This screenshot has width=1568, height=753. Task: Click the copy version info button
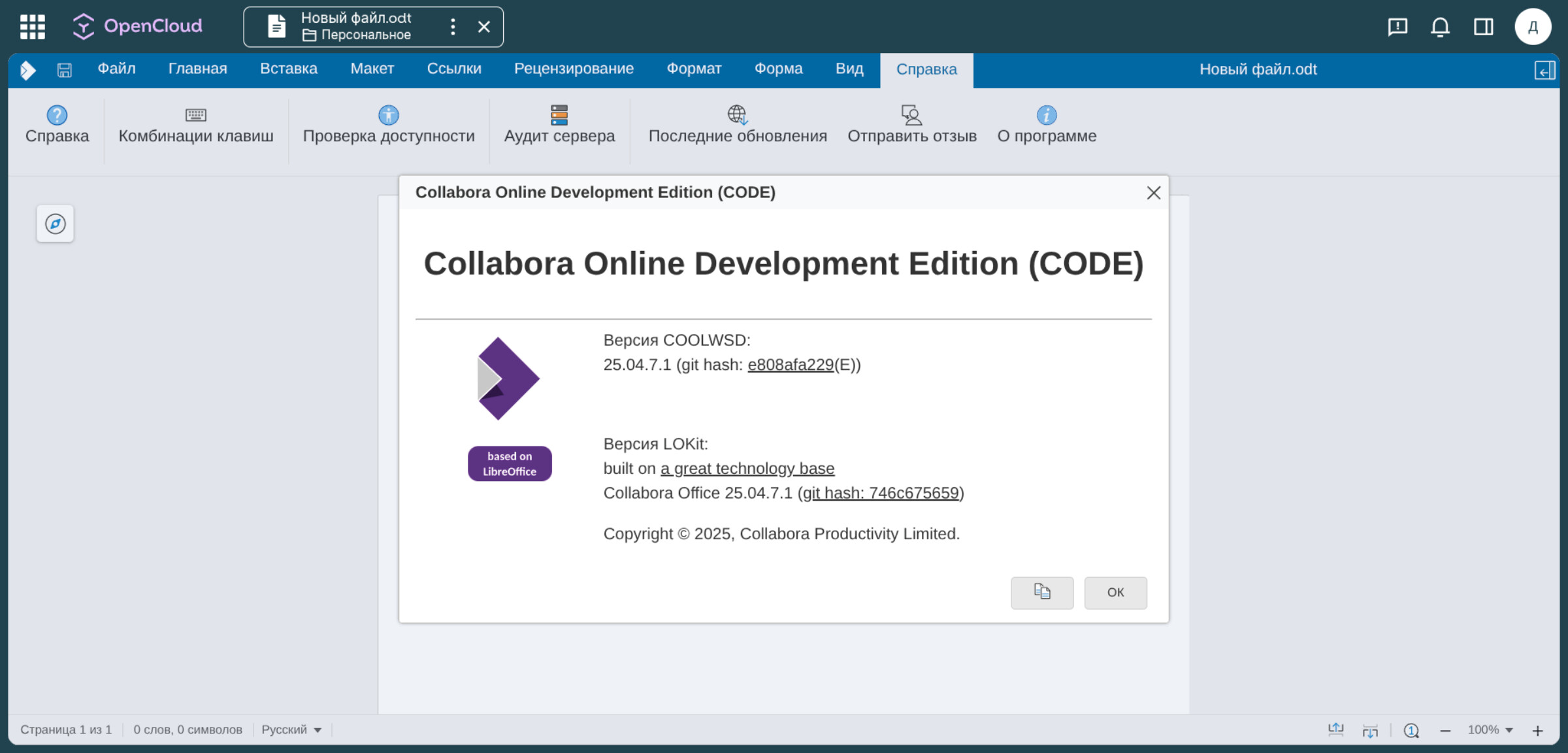click(1041, 592)
